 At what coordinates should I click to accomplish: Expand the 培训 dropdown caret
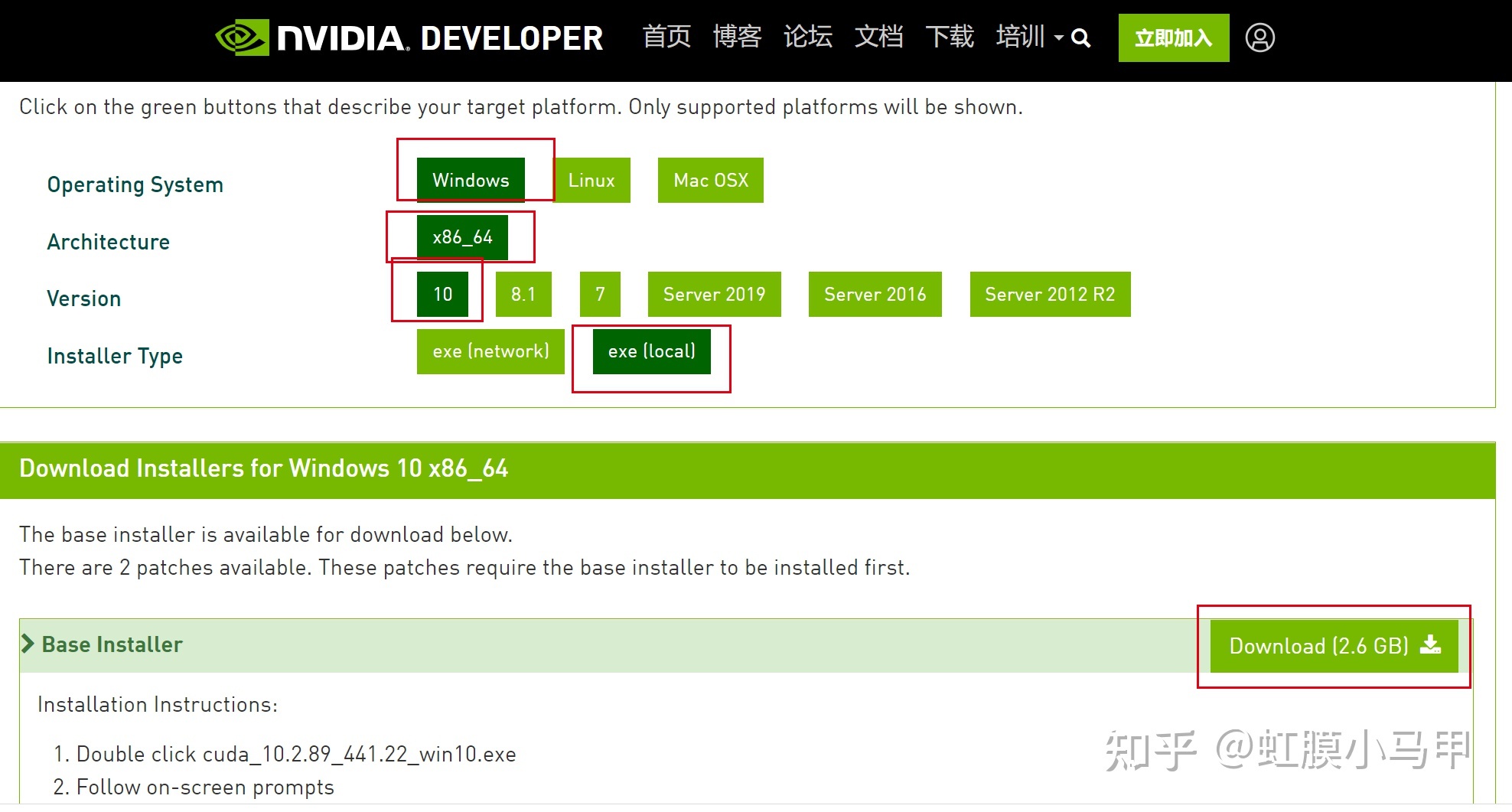tap(1059, 38)
